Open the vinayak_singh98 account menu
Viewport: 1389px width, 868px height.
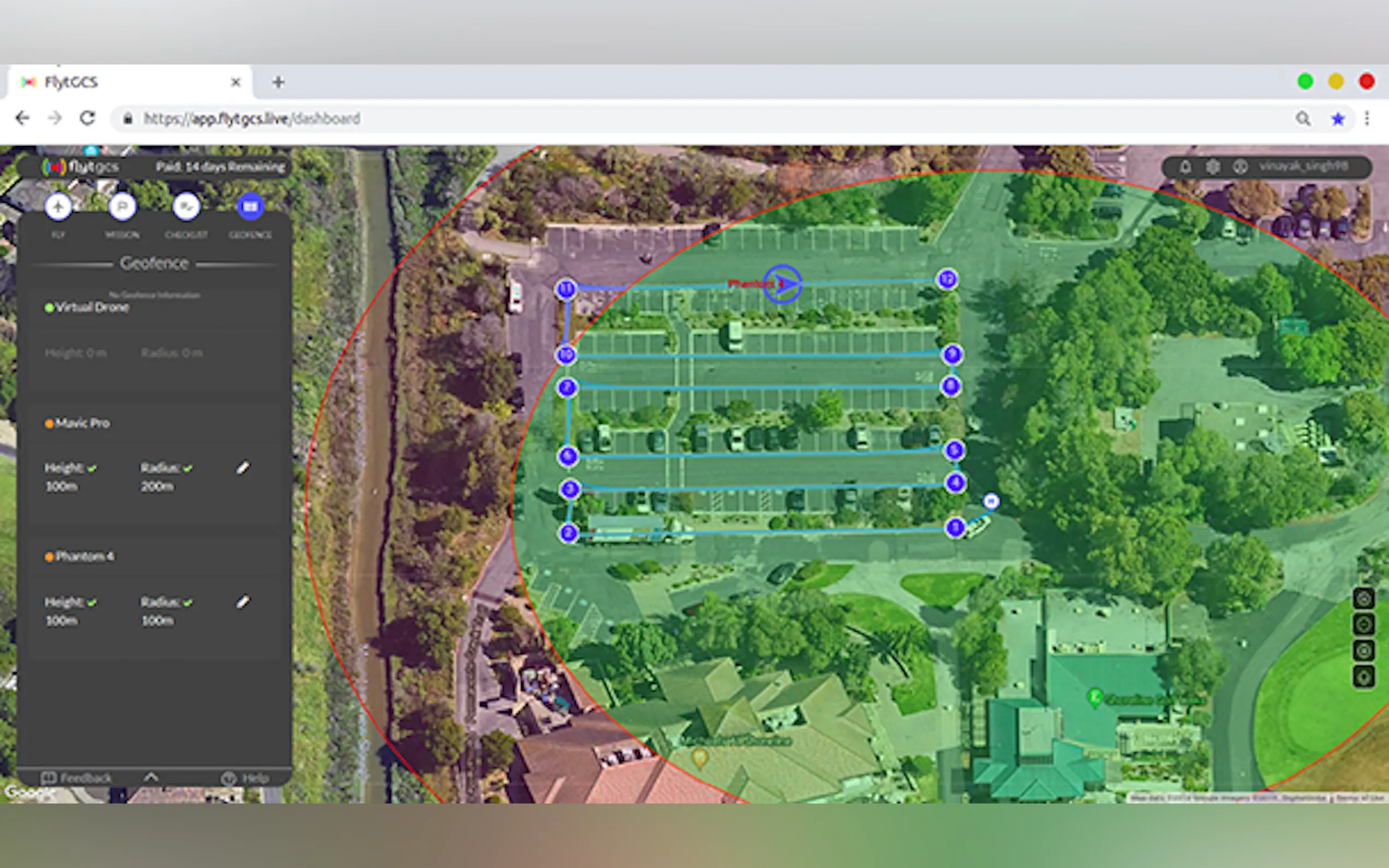tap(1303, 167)
